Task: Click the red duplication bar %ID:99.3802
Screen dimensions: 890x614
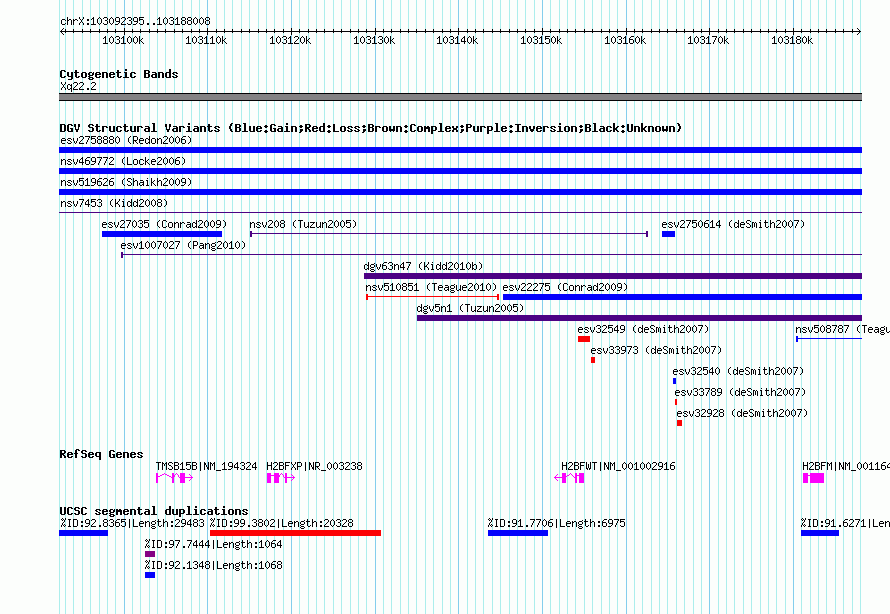Action: [295, 533]
